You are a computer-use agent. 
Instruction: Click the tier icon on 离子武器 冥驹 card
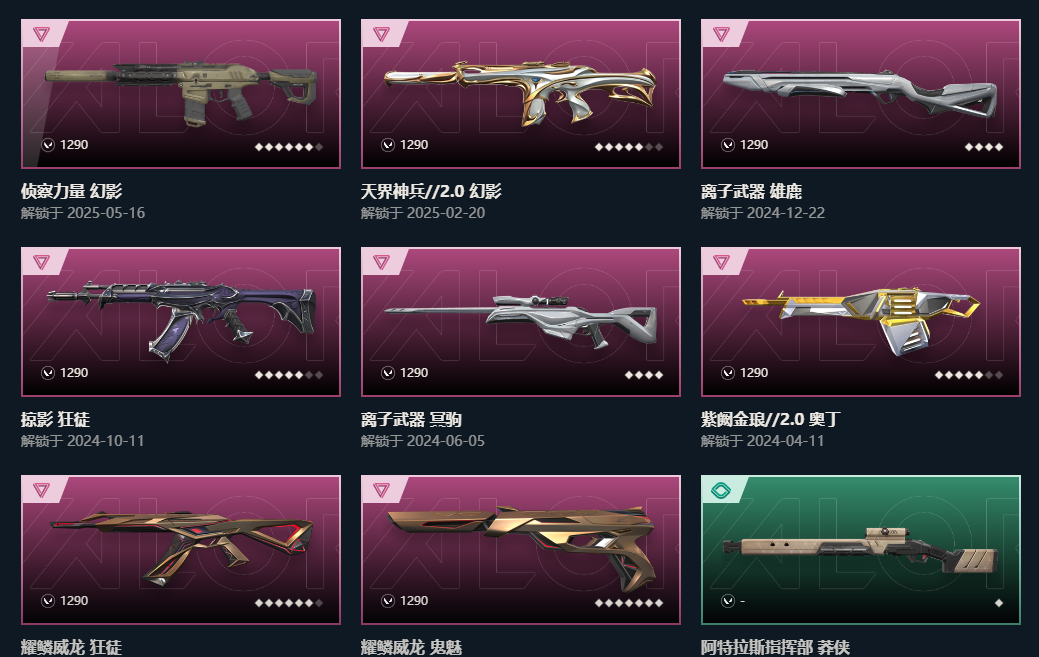[381, 262]
